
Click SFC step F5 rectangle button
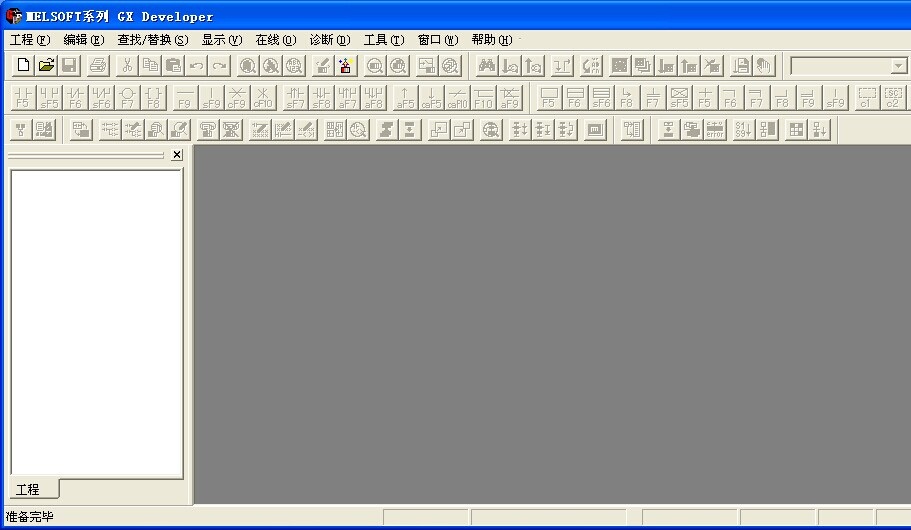[548, 97]
